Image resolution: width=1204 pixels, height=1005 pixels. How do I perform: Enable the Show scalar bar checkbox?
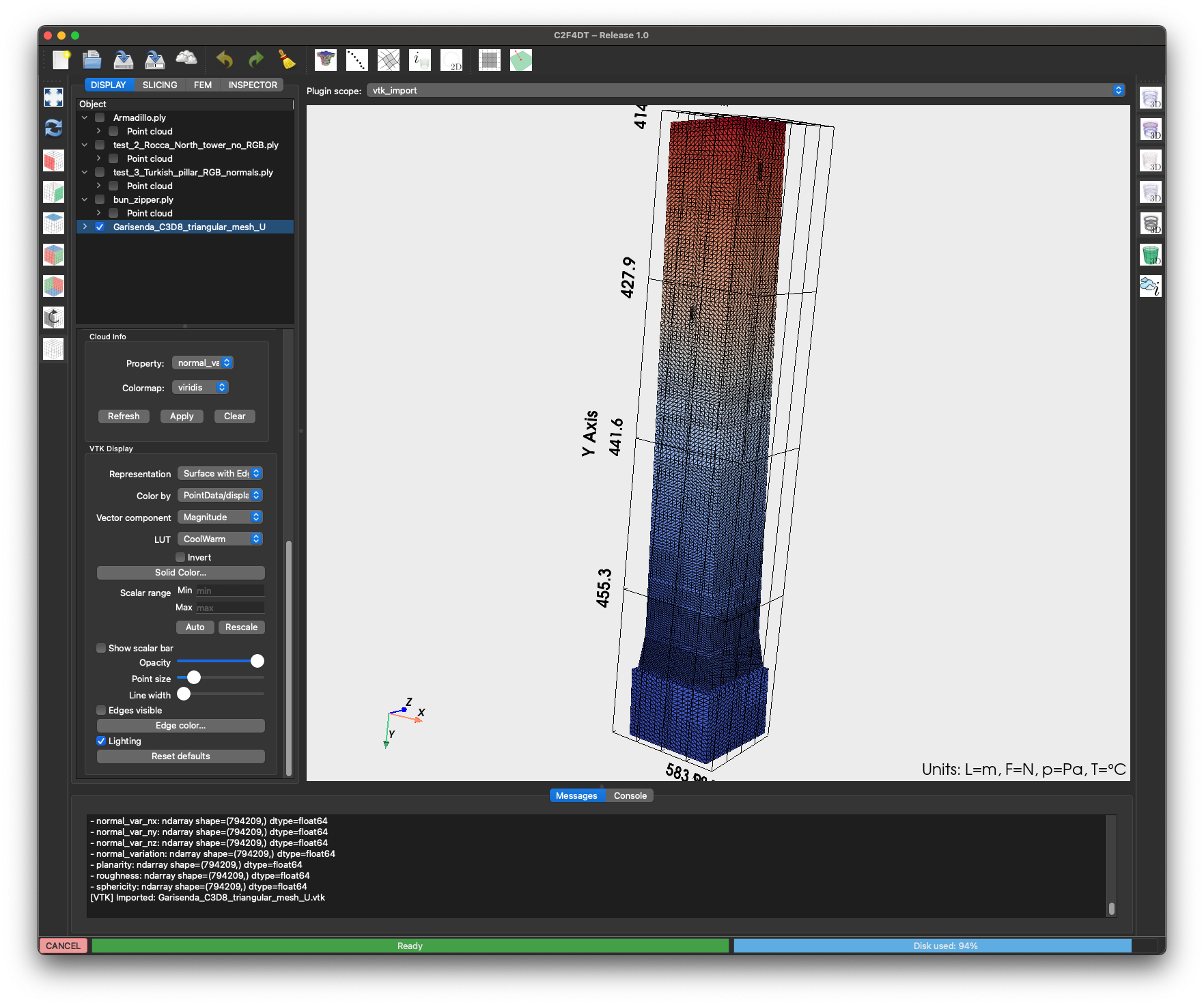point(101,648)
